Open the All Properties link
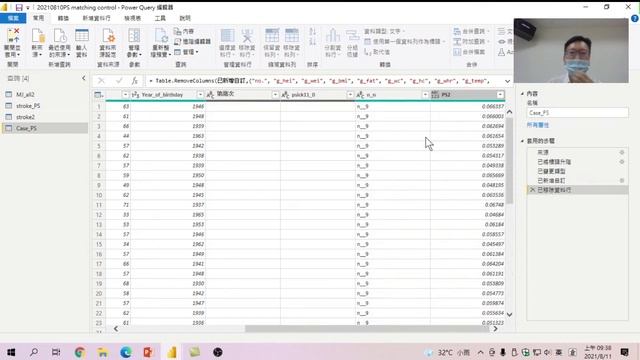The height and width of the screenshot is (360, 640). pyautogui.click(x=538, y=125)
